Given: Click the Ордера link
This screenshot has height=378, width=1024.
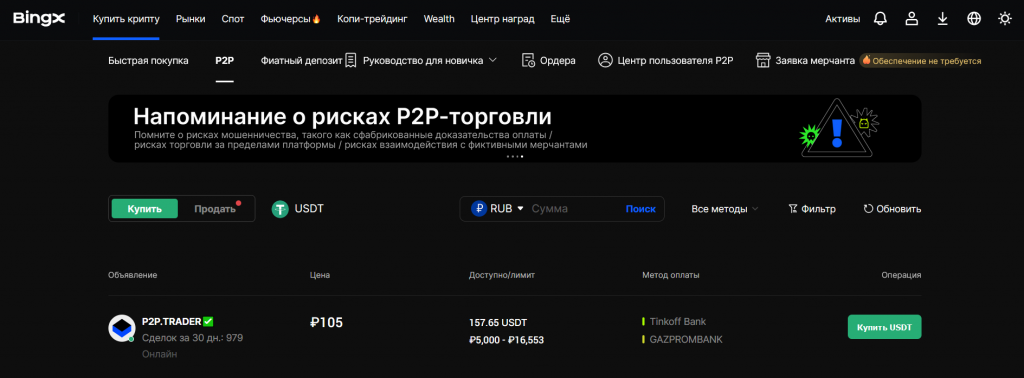Looking at the screenshot, I should (558, 61).
